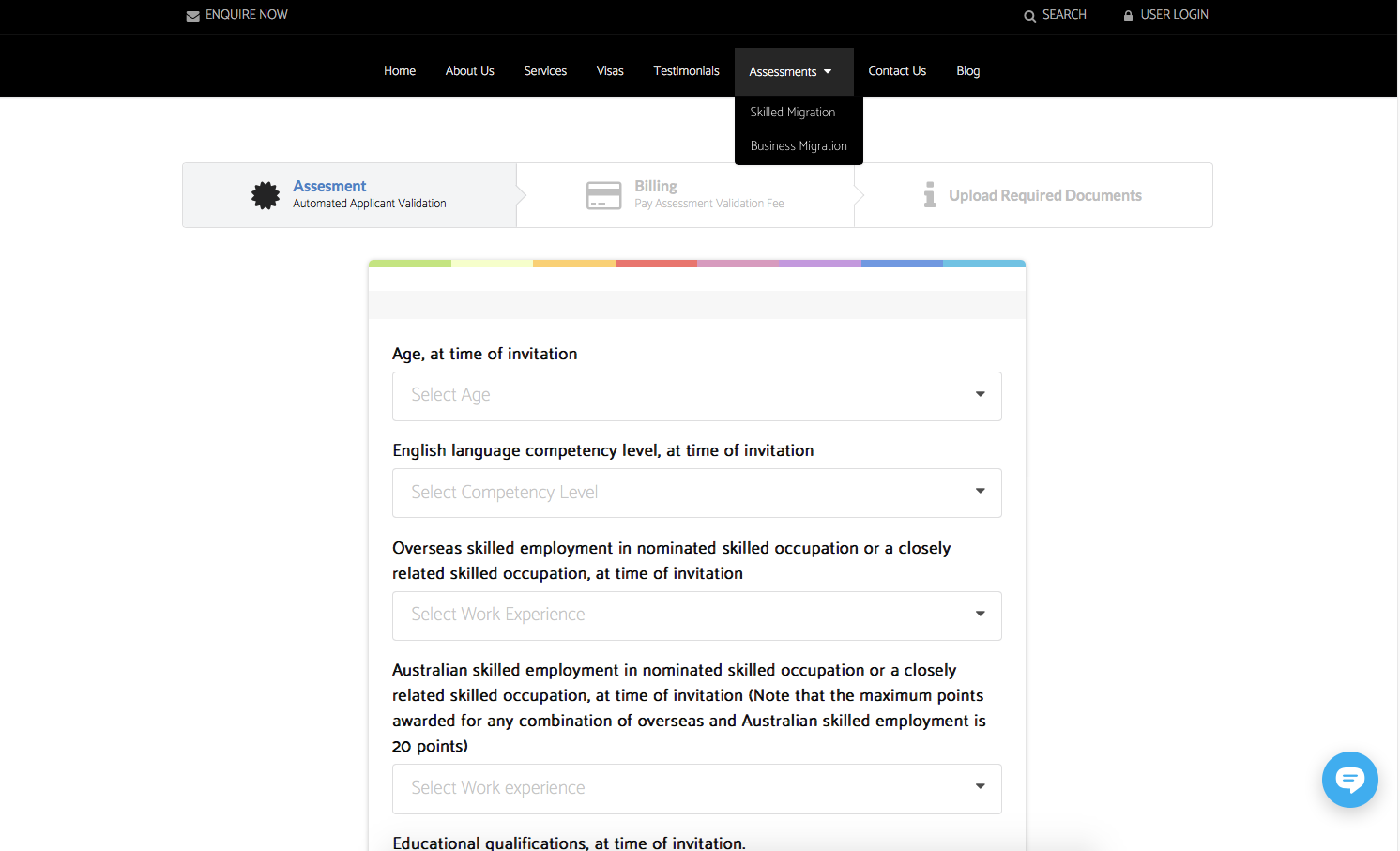Click 'Pay Assessment Validation Fee' subtitle
This screenshot has height=851, width=1400.
tap(709, 204)
